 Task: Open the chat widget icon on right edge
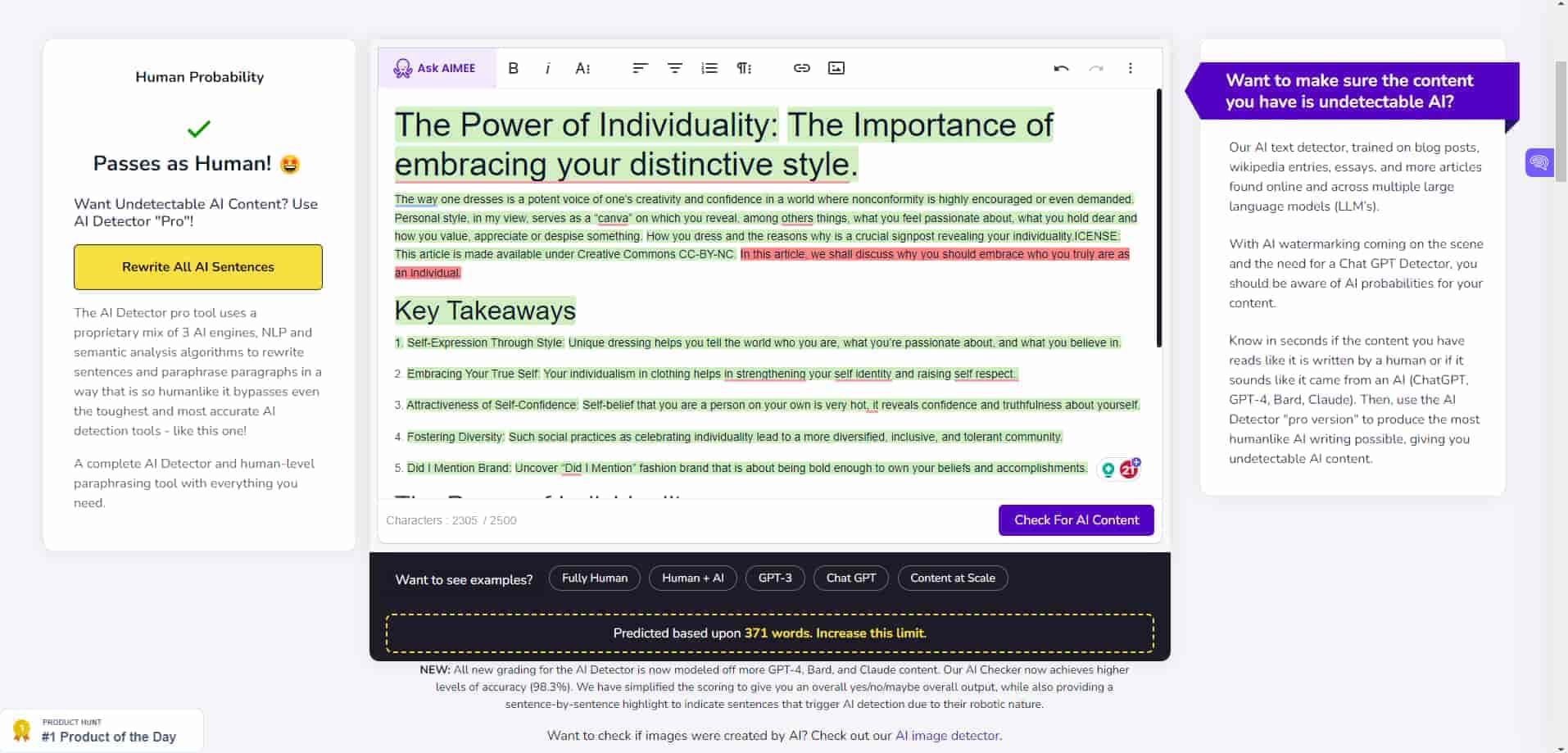tap(1539, 162)
